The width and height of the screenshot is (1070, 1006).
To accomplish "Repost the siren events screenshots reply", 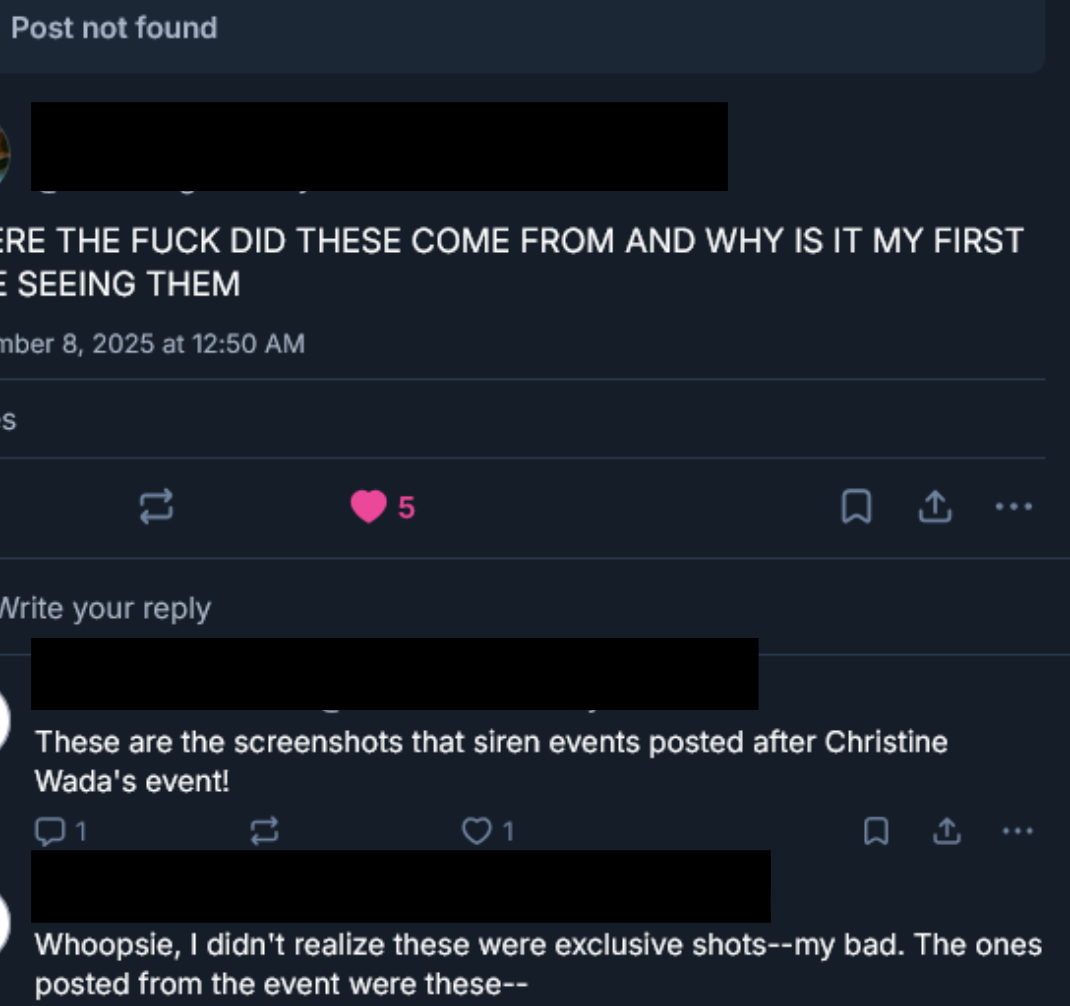I will coord(265,831).
